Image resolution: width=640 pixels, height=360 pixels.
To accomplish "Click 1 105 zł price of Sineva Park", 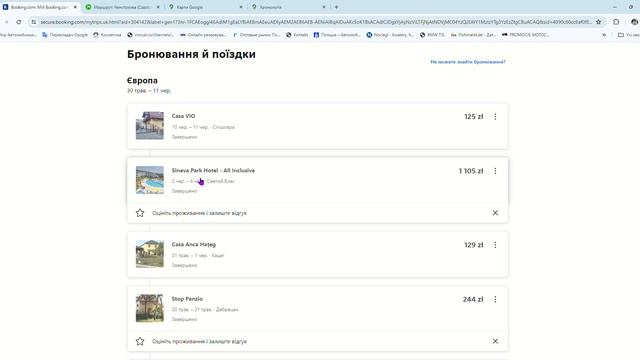I will 471,171.
